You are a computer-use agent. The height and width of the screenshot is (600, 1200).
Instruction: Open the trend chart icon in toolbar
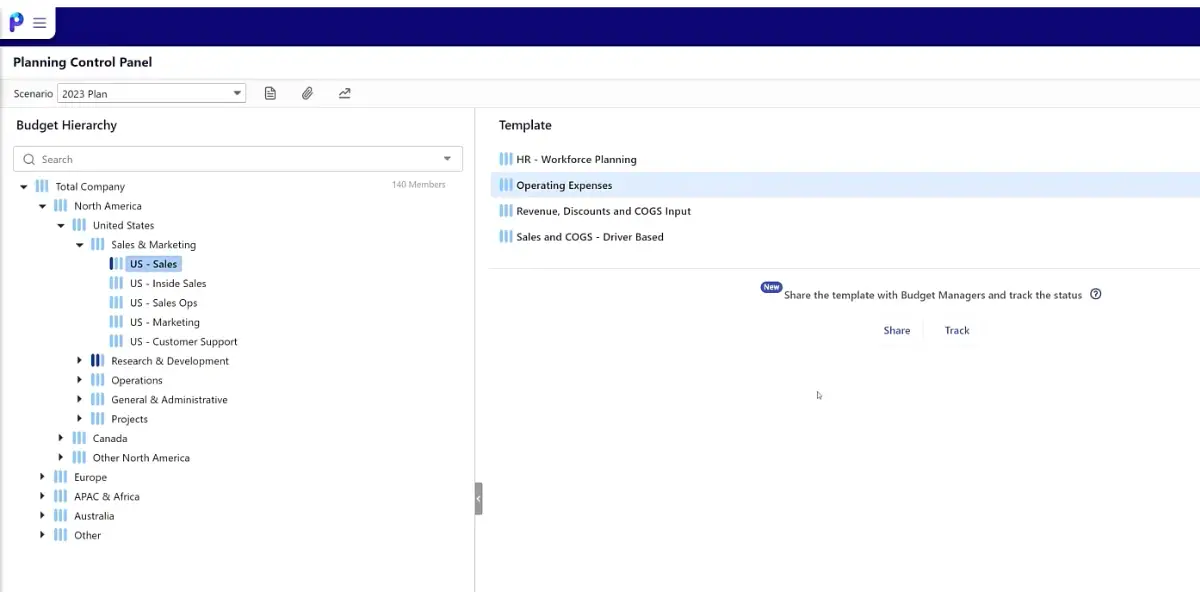click(x=345, y=93)
